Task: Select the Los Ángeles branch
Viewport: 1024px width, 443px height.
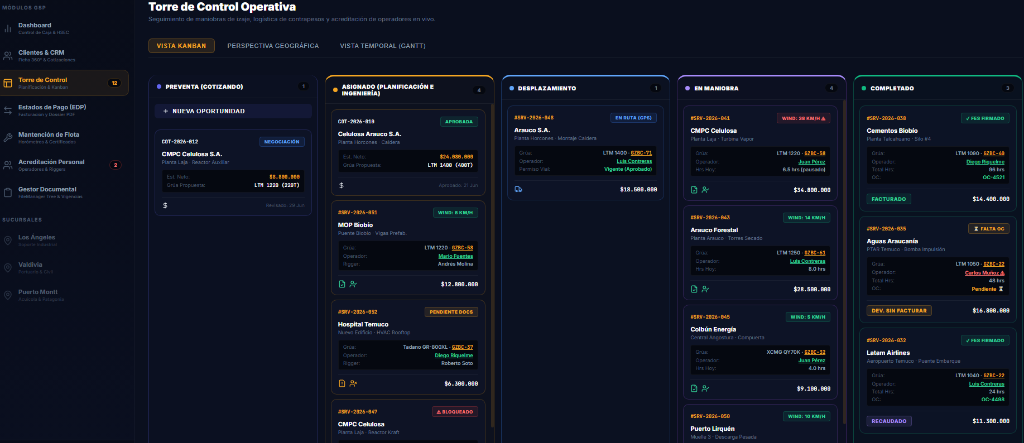Action: click(x=65, y=240)
